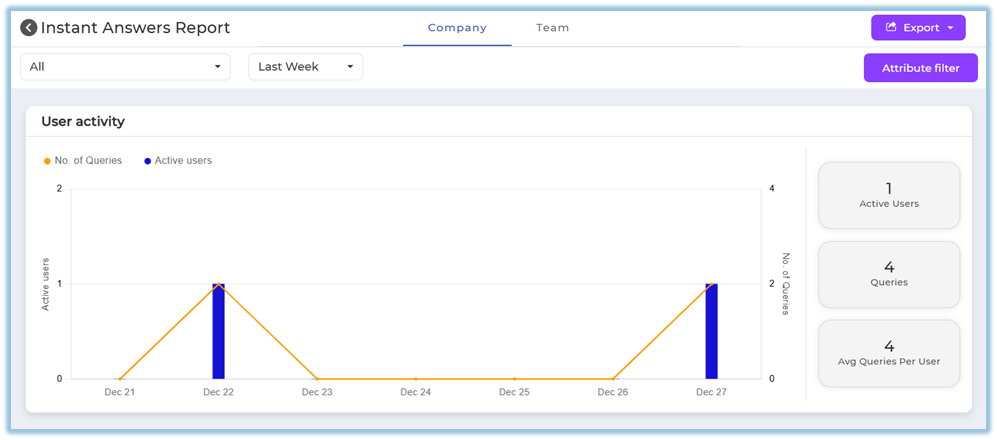The height and width of the screenshot is (440, 997).
Task: Click the blue bar for Dec 22
Action: point(218,331)
